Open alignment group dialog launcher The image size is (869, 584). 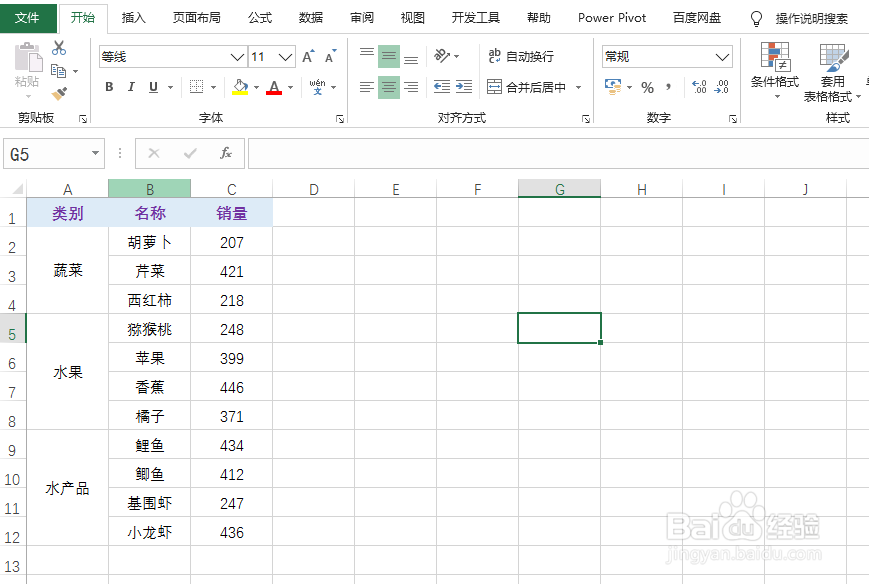coord(586,119)
